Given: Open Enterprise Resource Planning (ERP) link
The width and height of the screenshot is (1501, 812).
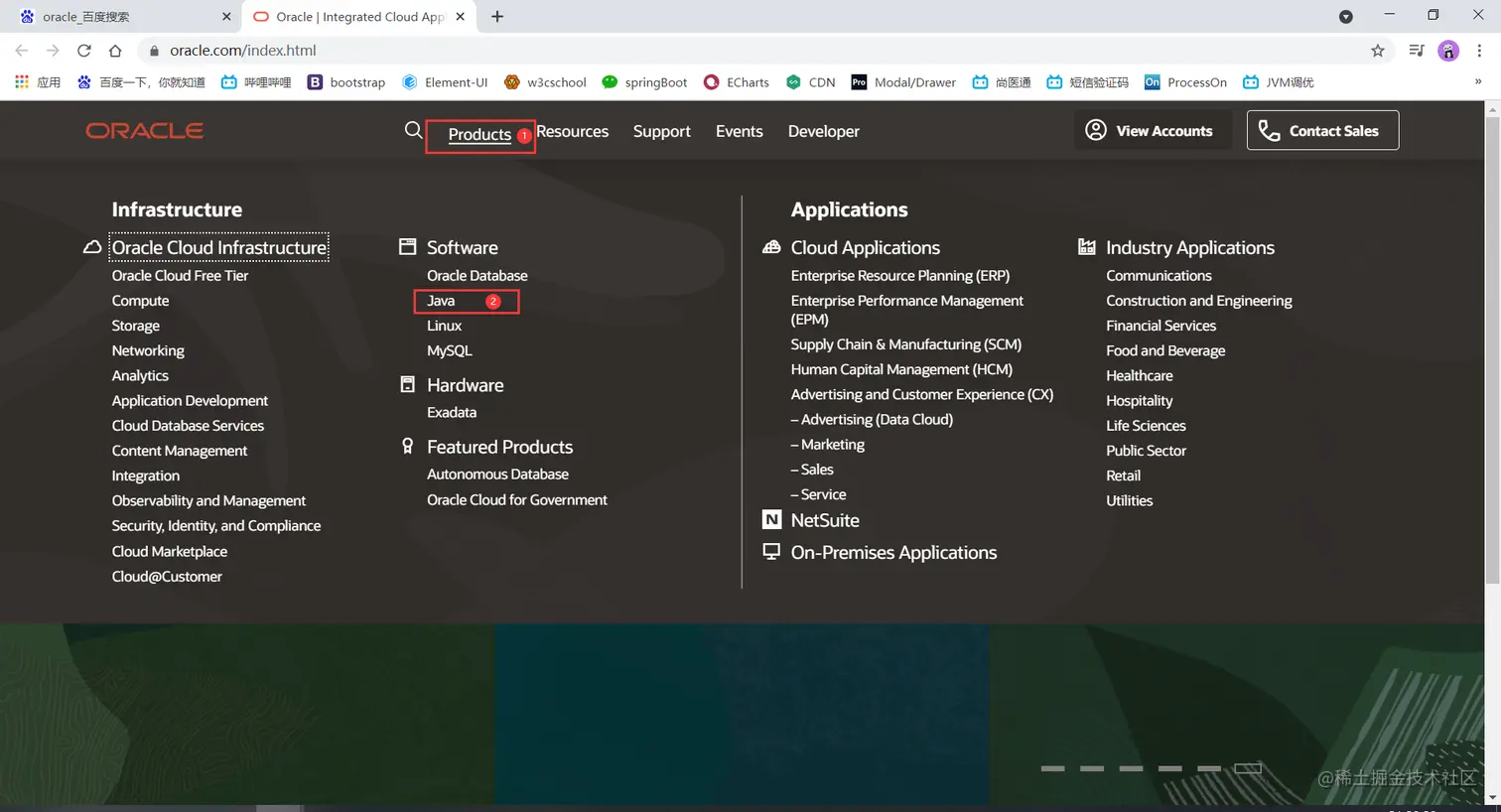Looking at the screenshot, I should click(x=900, y=276).
